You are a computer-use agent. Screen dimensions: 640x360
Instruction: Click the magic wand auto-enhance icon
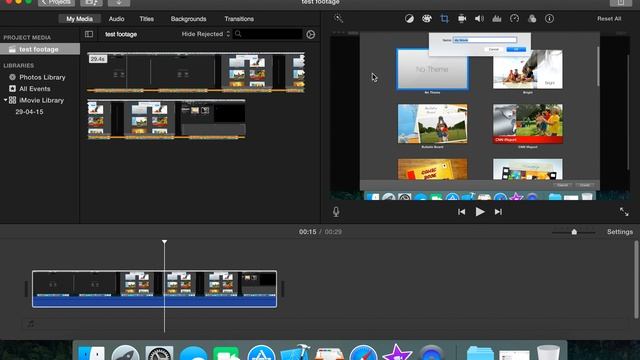[x=338, y=18]
